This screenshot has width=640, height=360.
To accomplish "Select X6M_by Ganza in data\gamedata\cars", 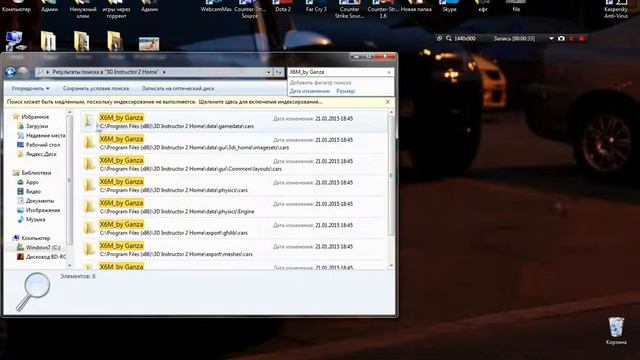I will [x=233, y=122].
